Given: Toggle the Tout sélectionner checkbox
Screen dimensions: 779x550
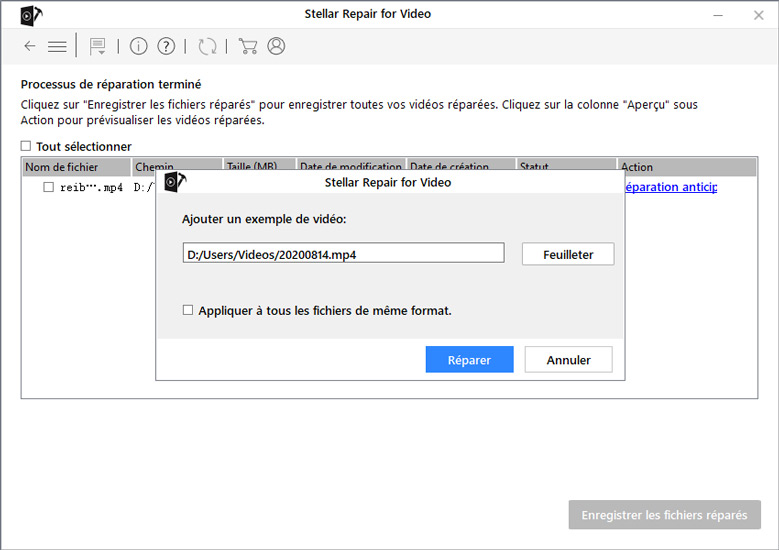Looking at the screenshot, I should [26, 146].
